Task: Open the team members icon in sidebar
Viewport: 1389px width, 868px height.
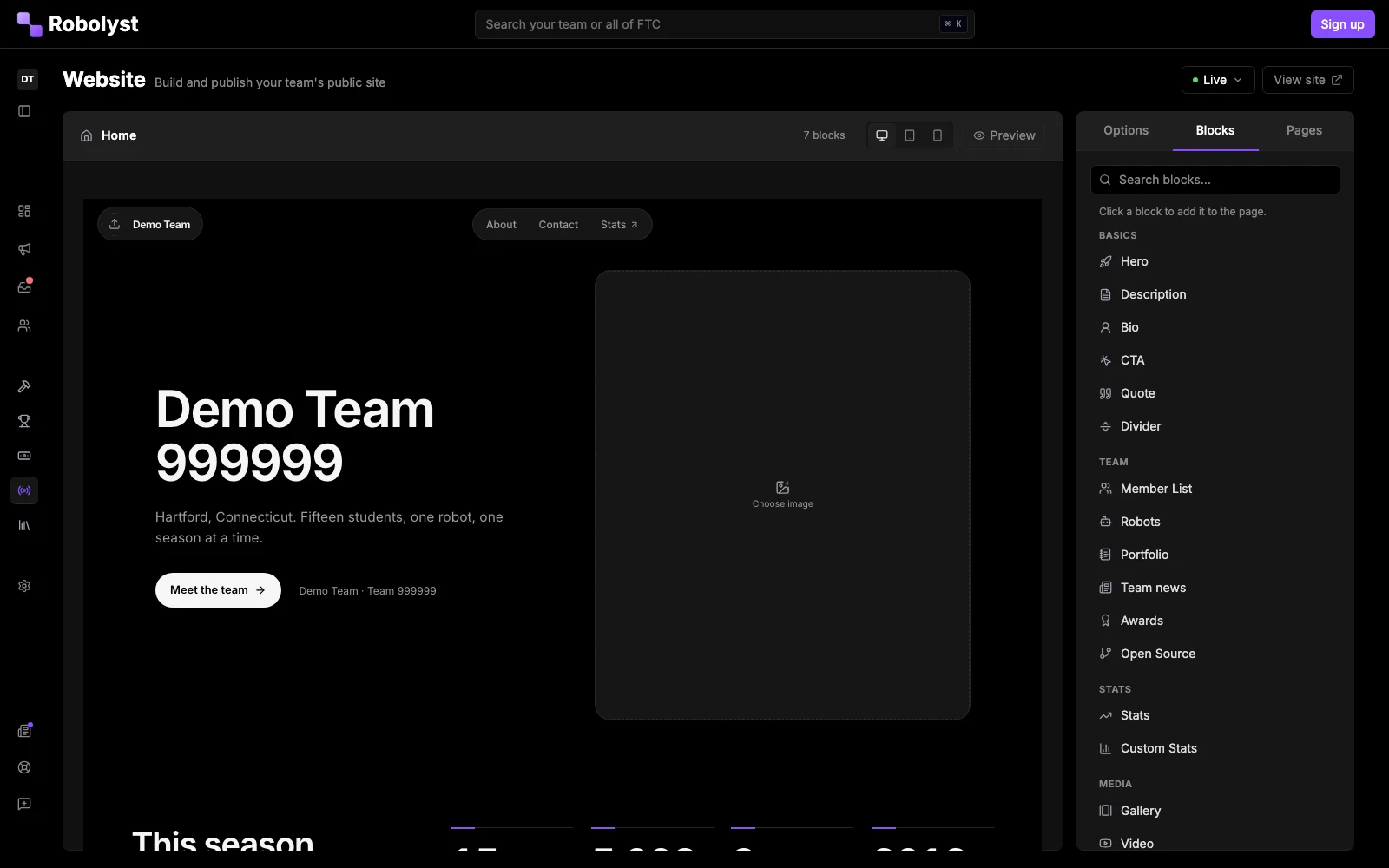Action: pyautogui.click(x=24, y=325)
